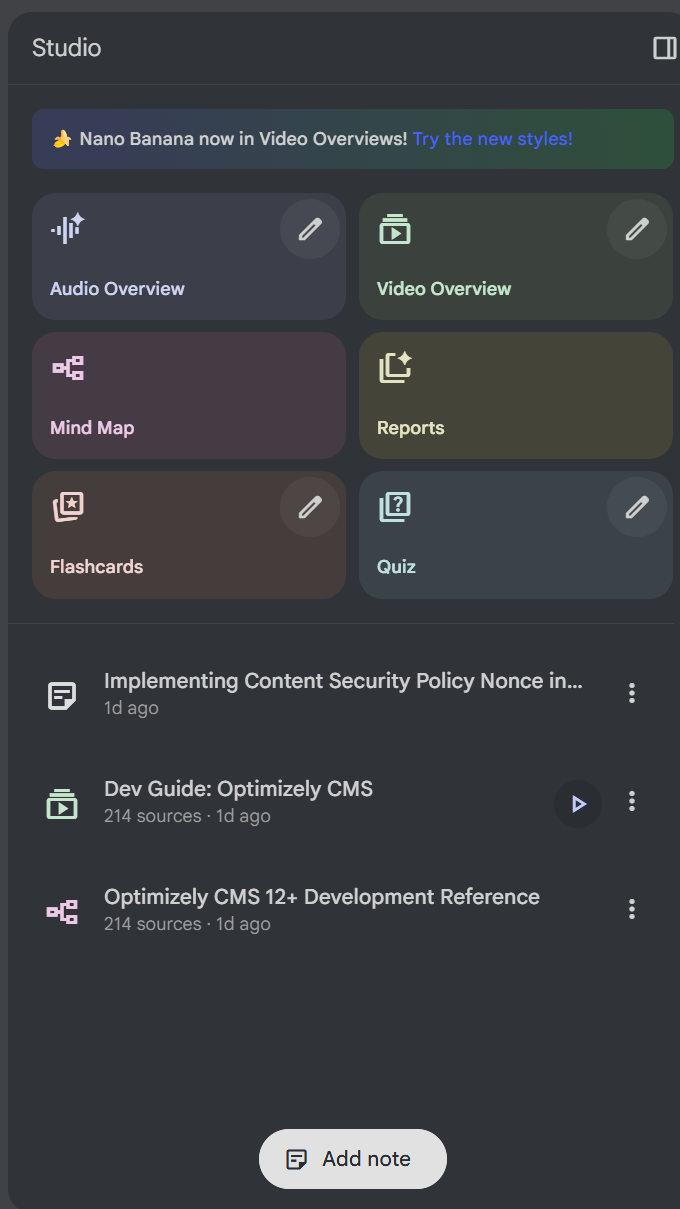Start Flashcards generation
680x1209 pixels.
pos(150,545)
